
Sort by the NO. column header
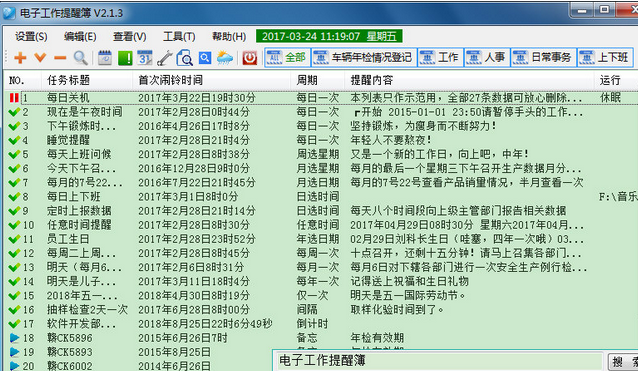click(x=22, y=80)
